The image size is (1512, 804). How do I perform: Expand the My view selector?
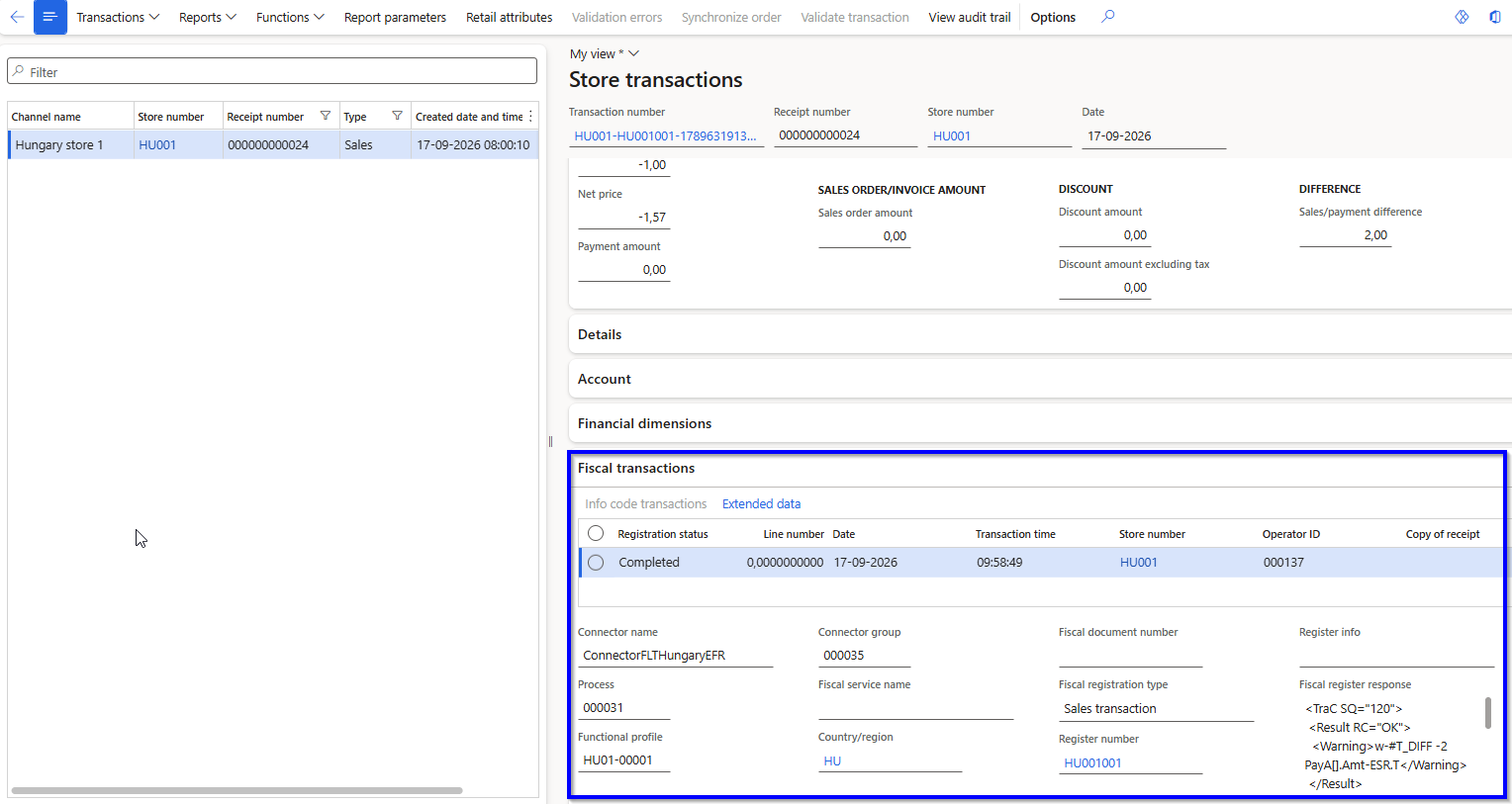(x=605, y=53)
